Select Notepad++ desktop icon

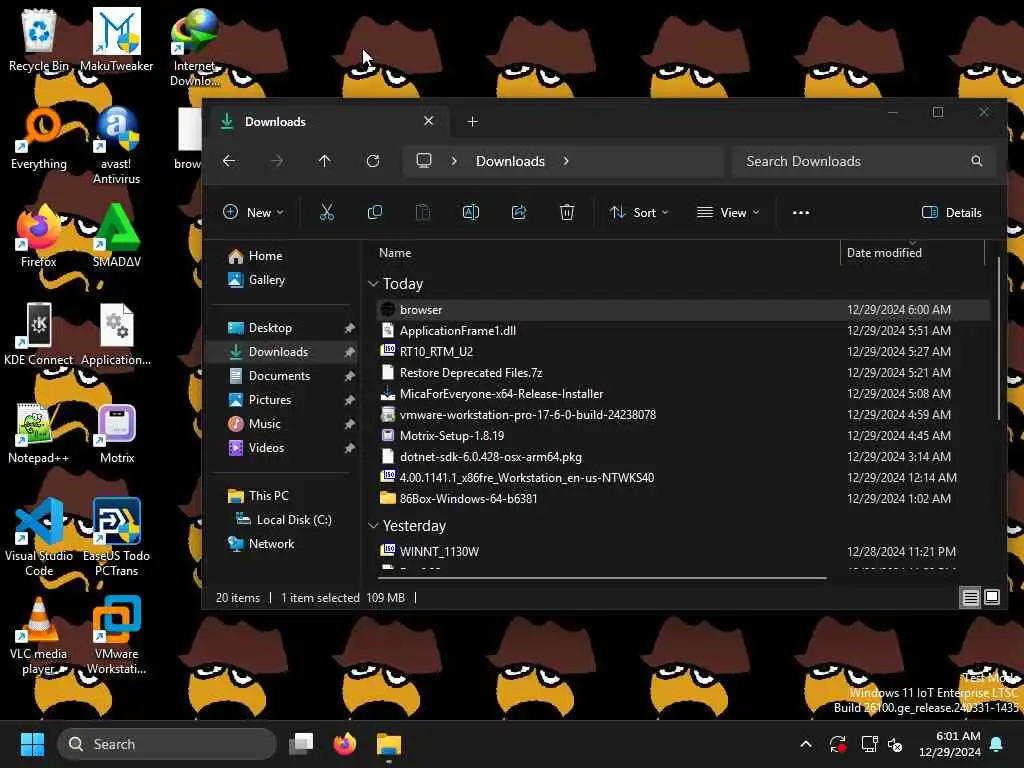[x=39, y=433]
